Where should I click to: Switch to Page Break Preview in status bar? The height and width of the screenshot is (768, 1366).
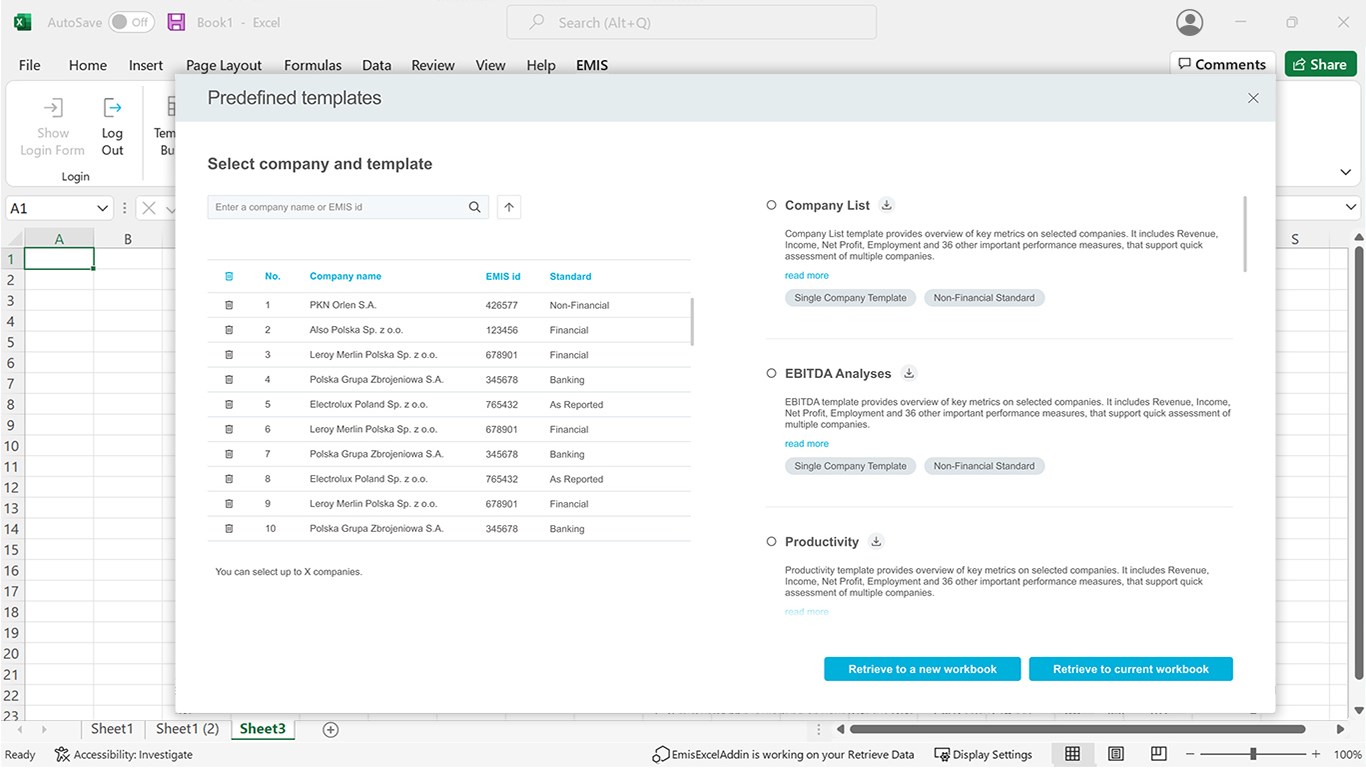1159,754
